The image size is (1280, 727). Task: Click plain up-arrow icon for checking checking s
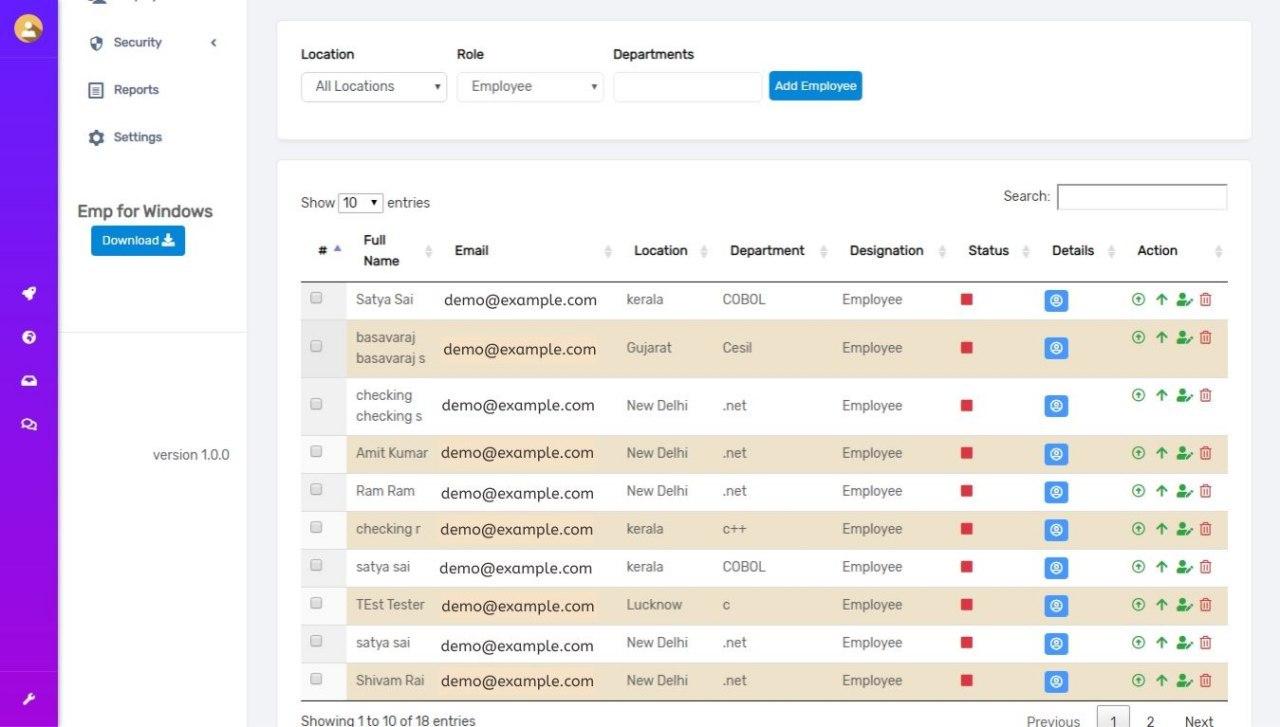tap(1161, 395)
